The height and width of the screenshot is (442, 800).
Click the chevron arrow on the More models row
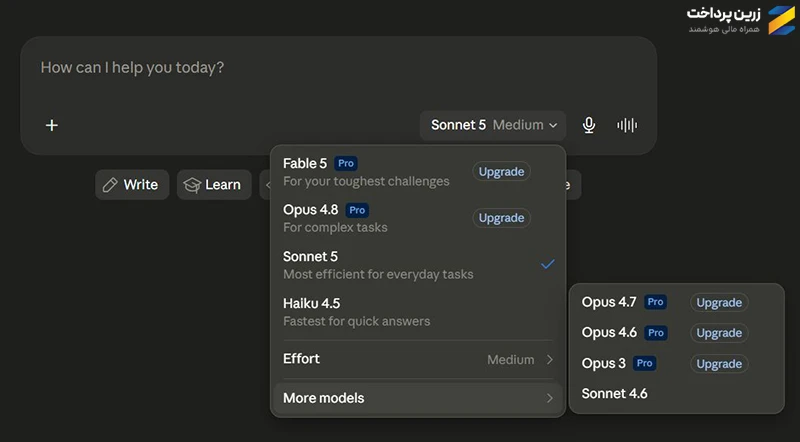(549, 398)
